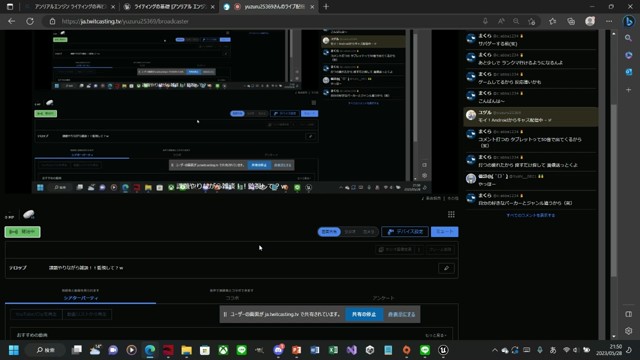640x360 pixels.
Task: Open the zoom magnifier icon in the address bar
Action: 516,21
